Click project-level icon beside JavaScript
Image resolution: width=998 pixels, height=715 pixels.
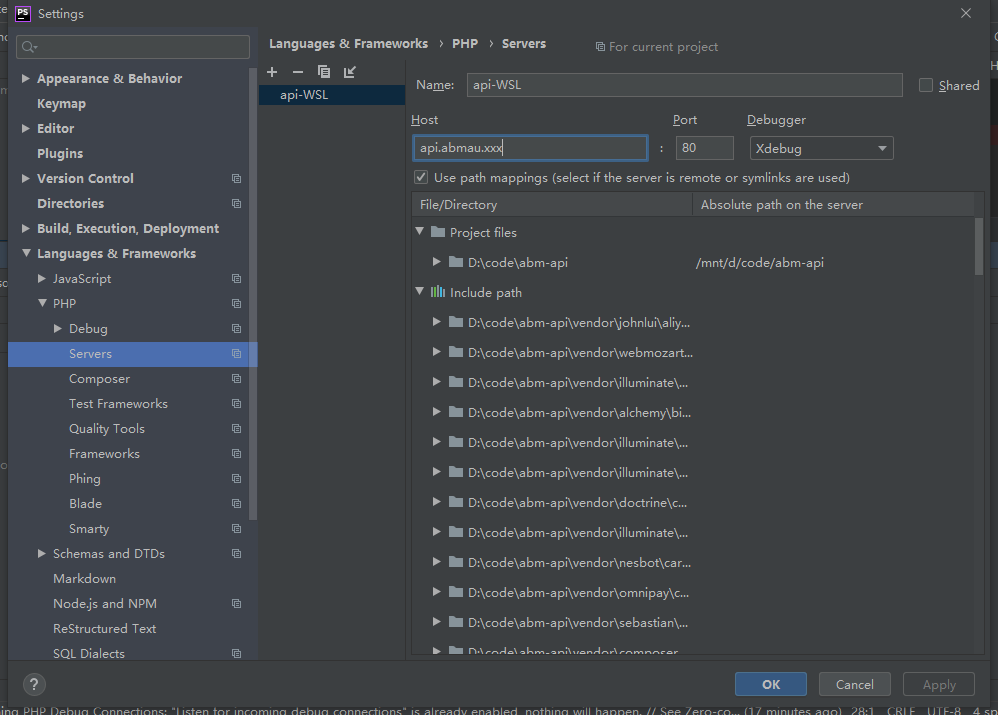point(236,279)
